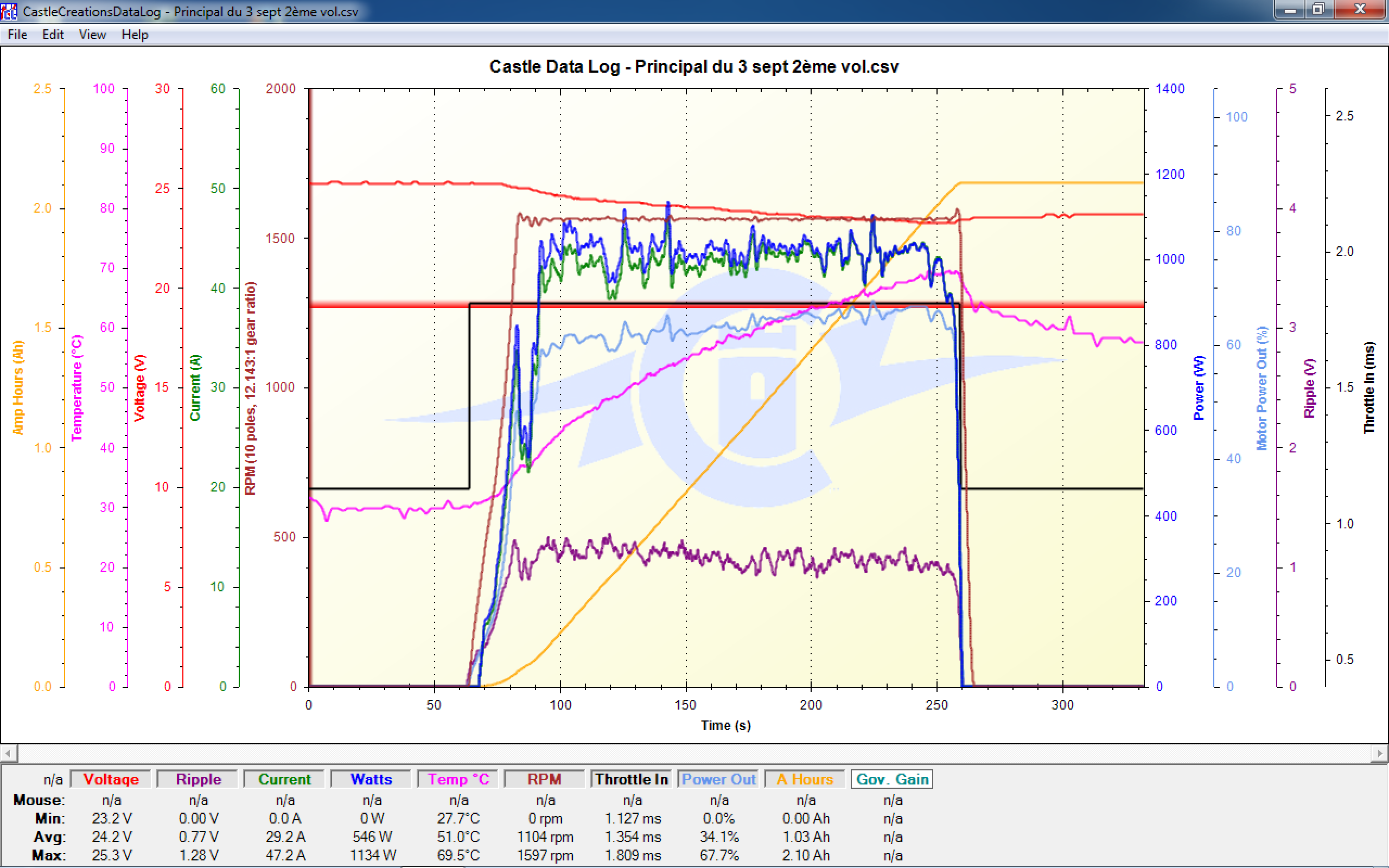The height and width of the screenshot is (868, 1389).
Task: Click the Power (W) axis label
Action: [1199, 387]
